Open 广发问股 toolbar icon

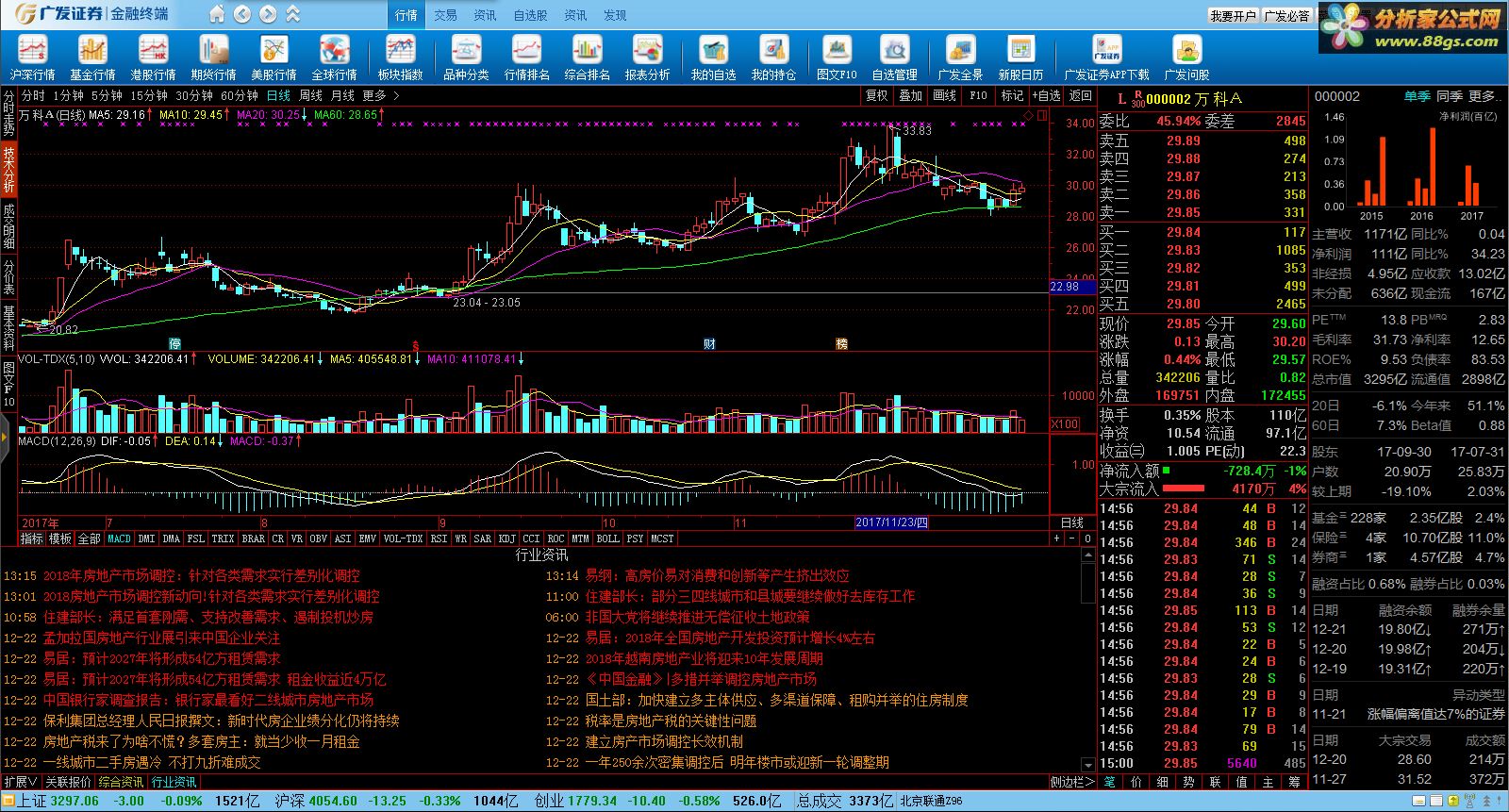pyautogui.click(x=1186, y=58)
